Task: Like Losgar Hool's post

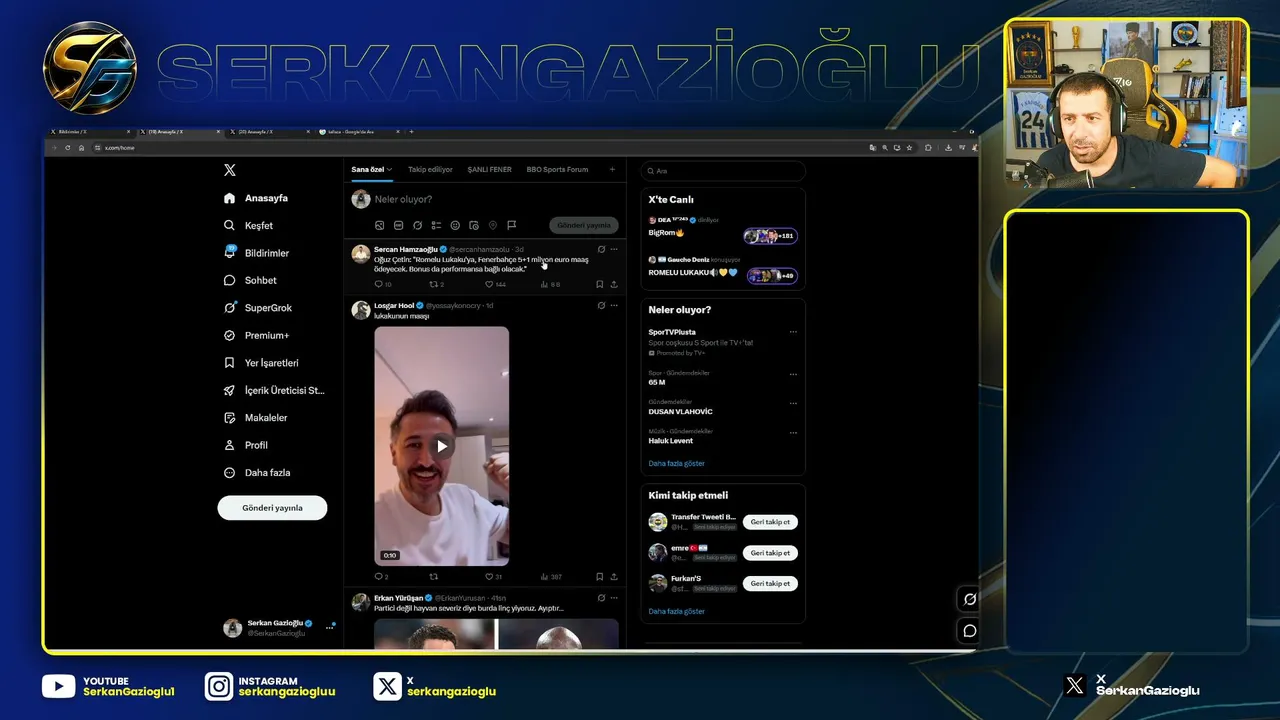Action: tap(489, 577)
